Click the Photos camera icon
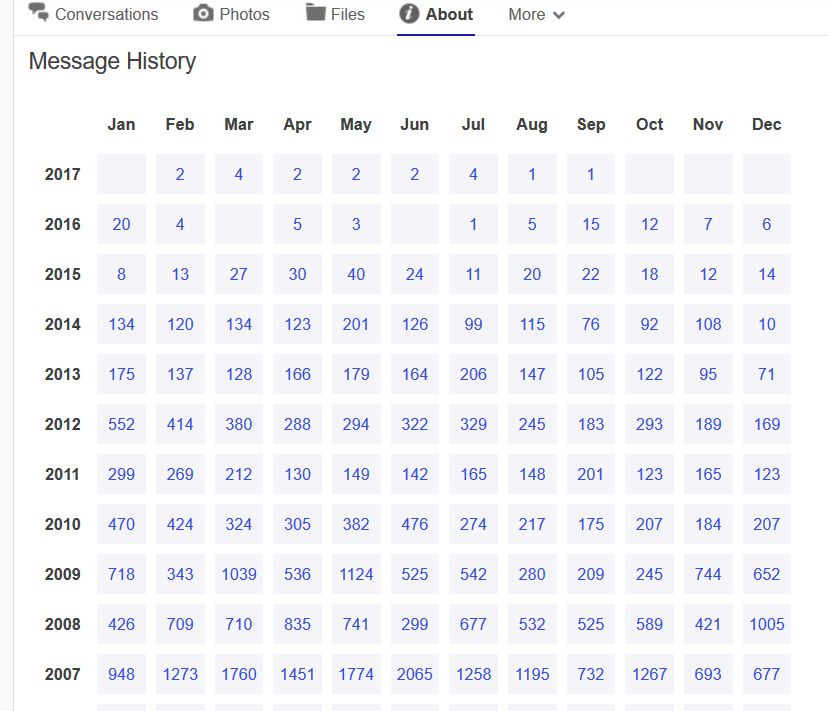828x711 pixels. (x=203, y=13)
